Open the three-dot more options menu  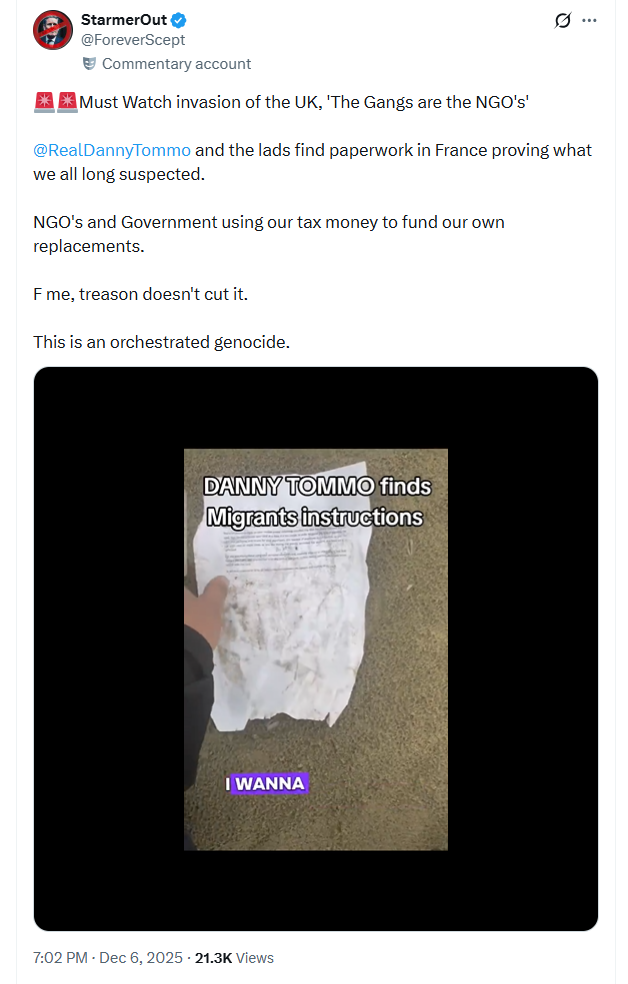tap(589, 20)
